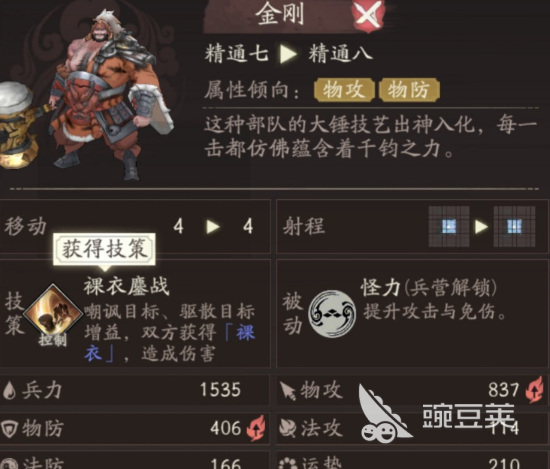Click the arrow between 精通七 and 精通八

coord(288,54)
